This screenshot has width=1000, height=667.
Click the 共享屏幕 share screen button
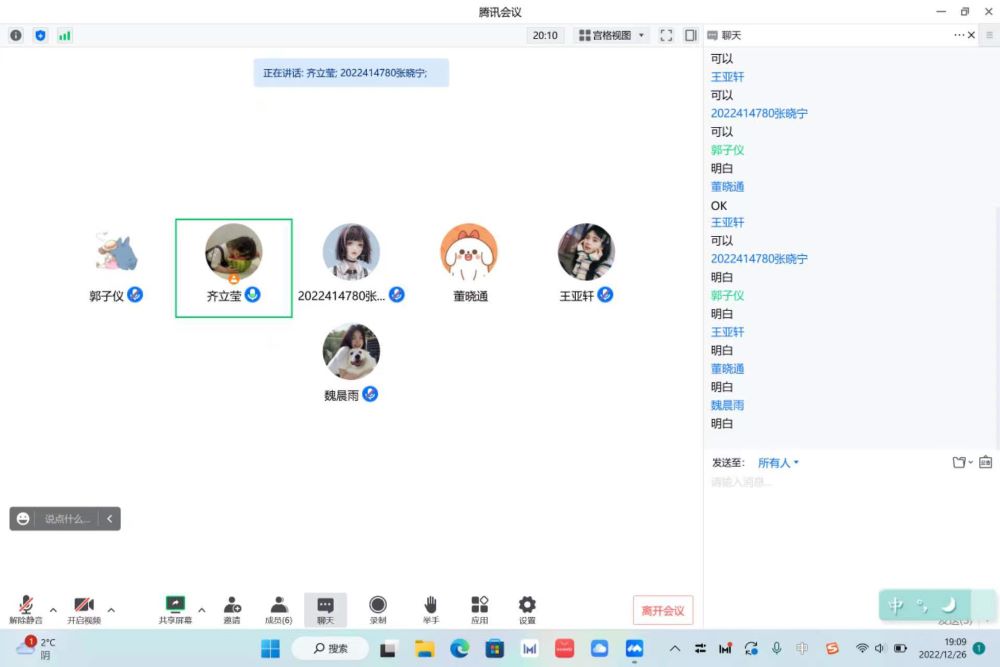(x=175, y=609)
